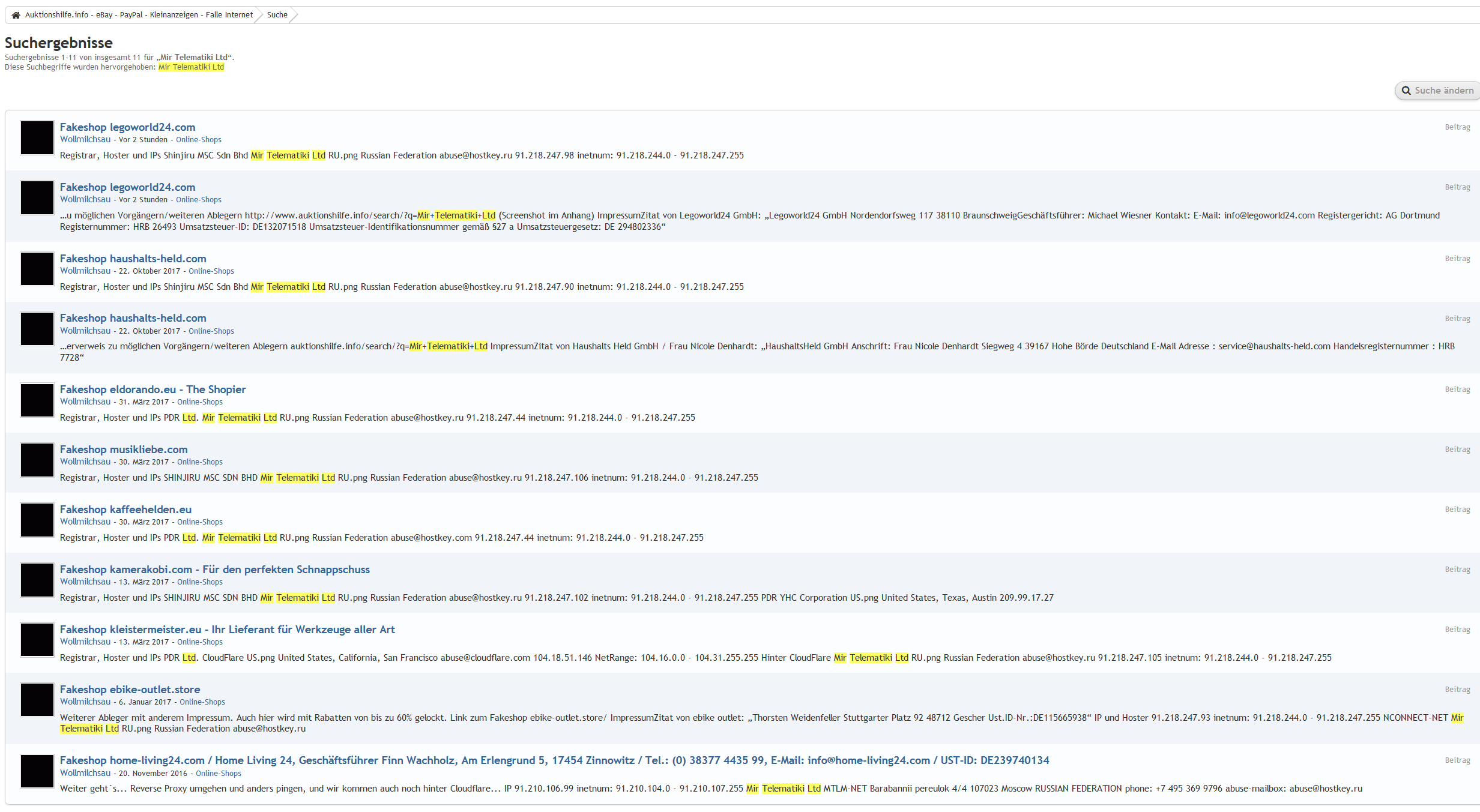Screen dimensions: 1480x812
Task: Click avatar beside eldorando.eu result
Action: (37, 400)
